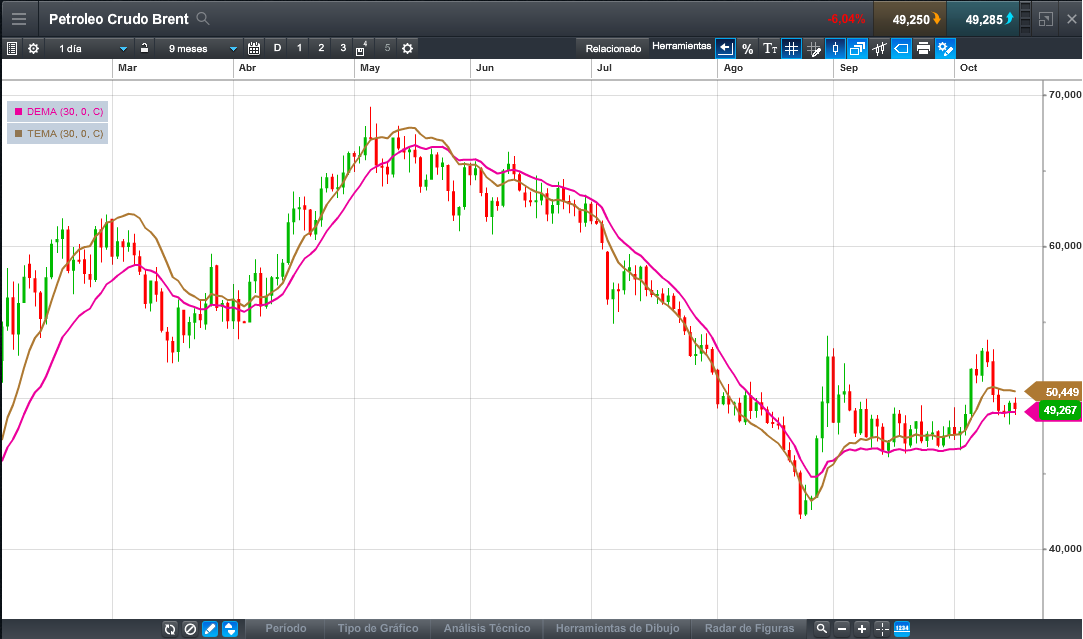The image size is (1083, 639).
Task: Open the Tipo de Gráfico menu
Action: click(378, 629)
